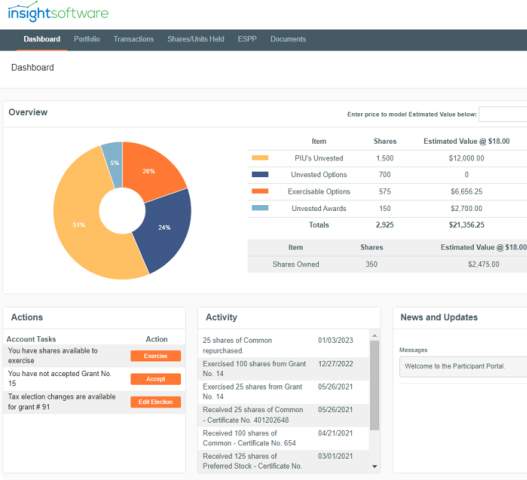Image resolution: width=527 pixels, height=480 pixels.
Task: Open the Dashboard tab
Action: tap(42, 39)
